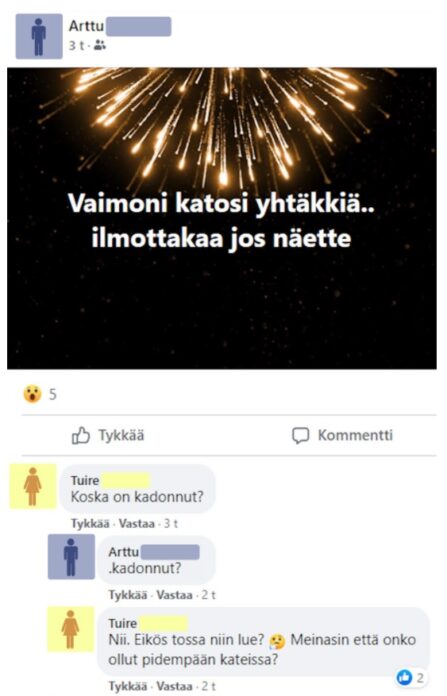Like Arttu's reply '.kadonnut?'

[128, 595]
